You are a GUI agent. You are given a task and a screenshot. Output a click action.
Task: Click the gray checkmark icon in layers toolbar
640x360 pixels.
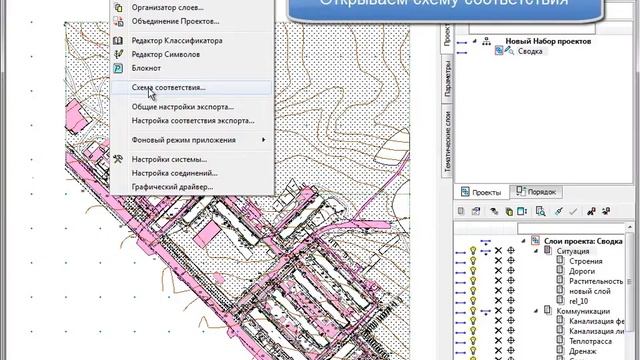(573, 211)
